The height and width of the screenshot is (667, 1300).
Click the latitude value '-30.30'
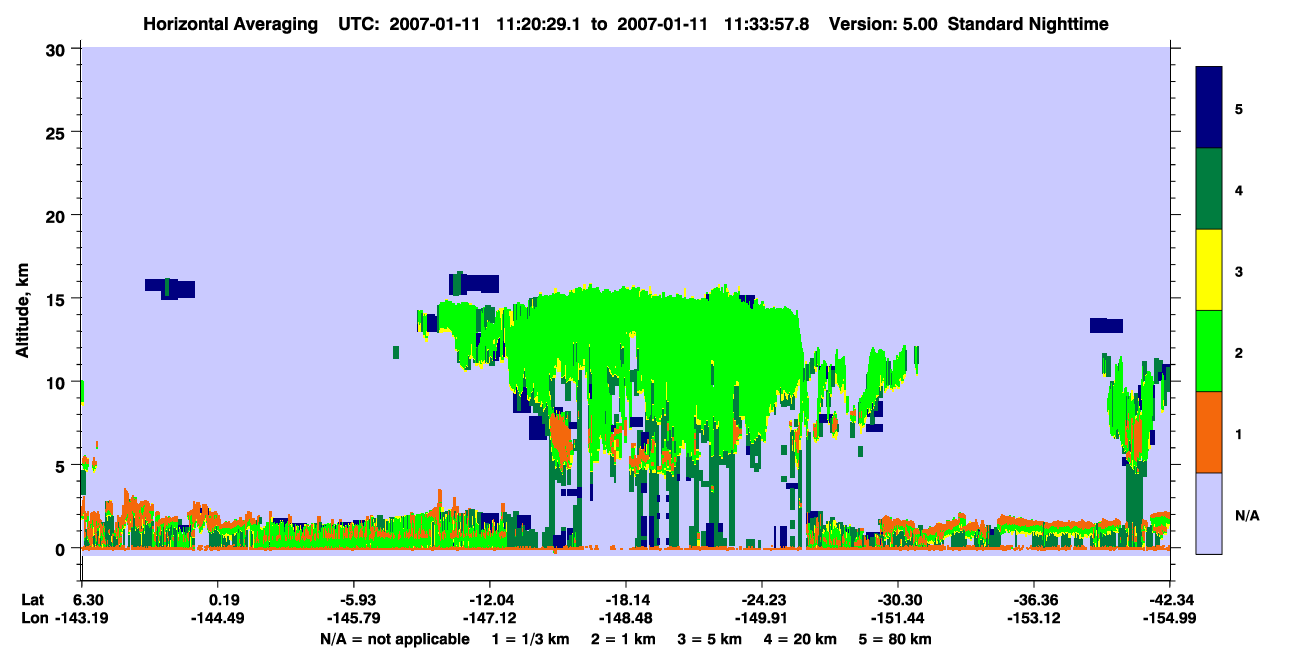click(898, 600)
